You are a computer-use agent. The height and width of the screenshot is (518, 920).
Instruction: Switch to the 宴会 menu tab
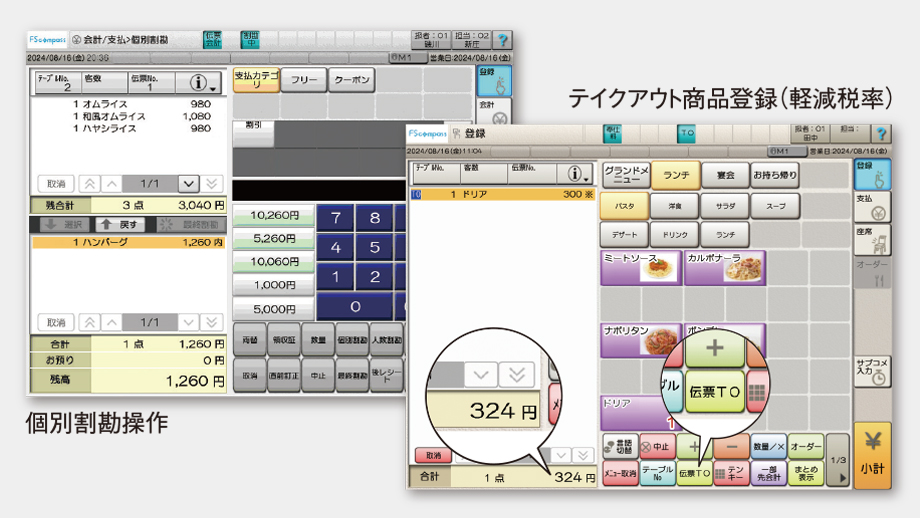(726, 175)
